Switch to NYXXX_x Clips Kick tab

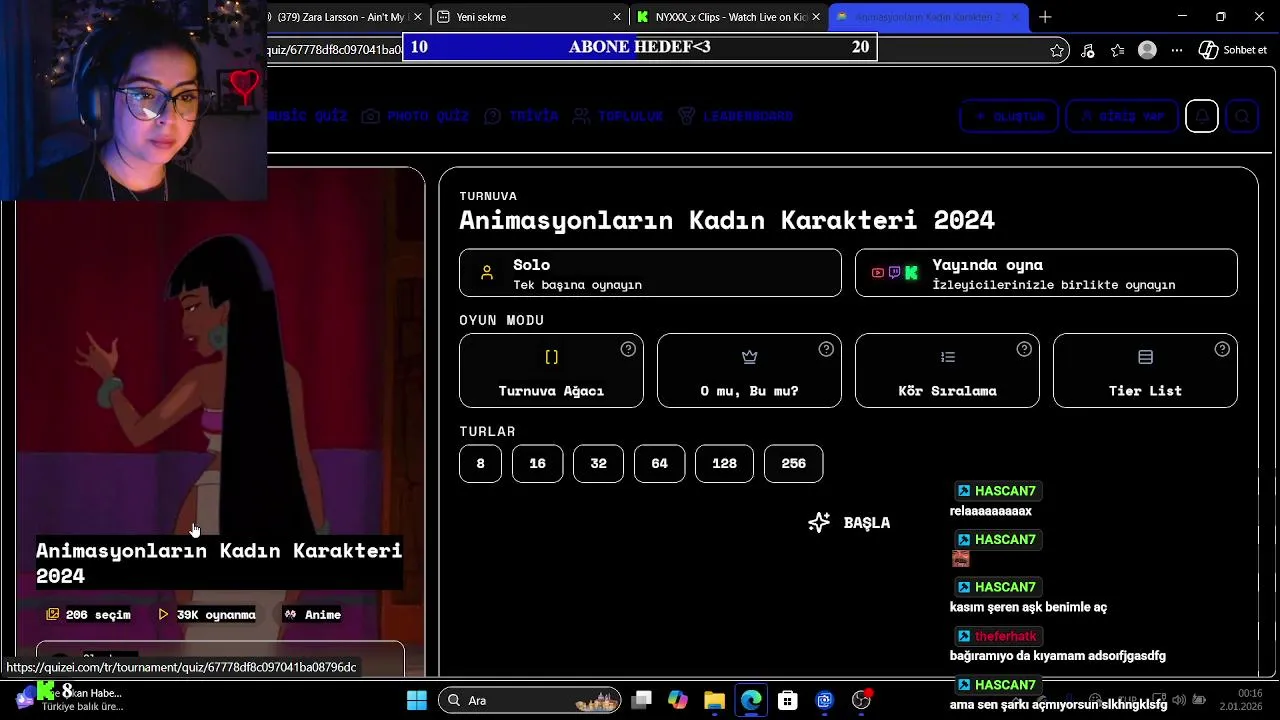coord(728,17)
